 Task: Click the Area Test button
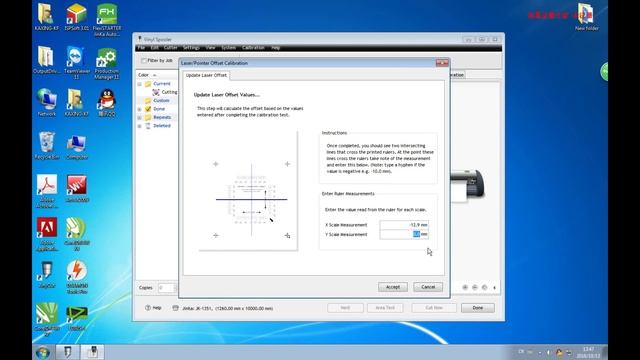[x=385, y=308]
